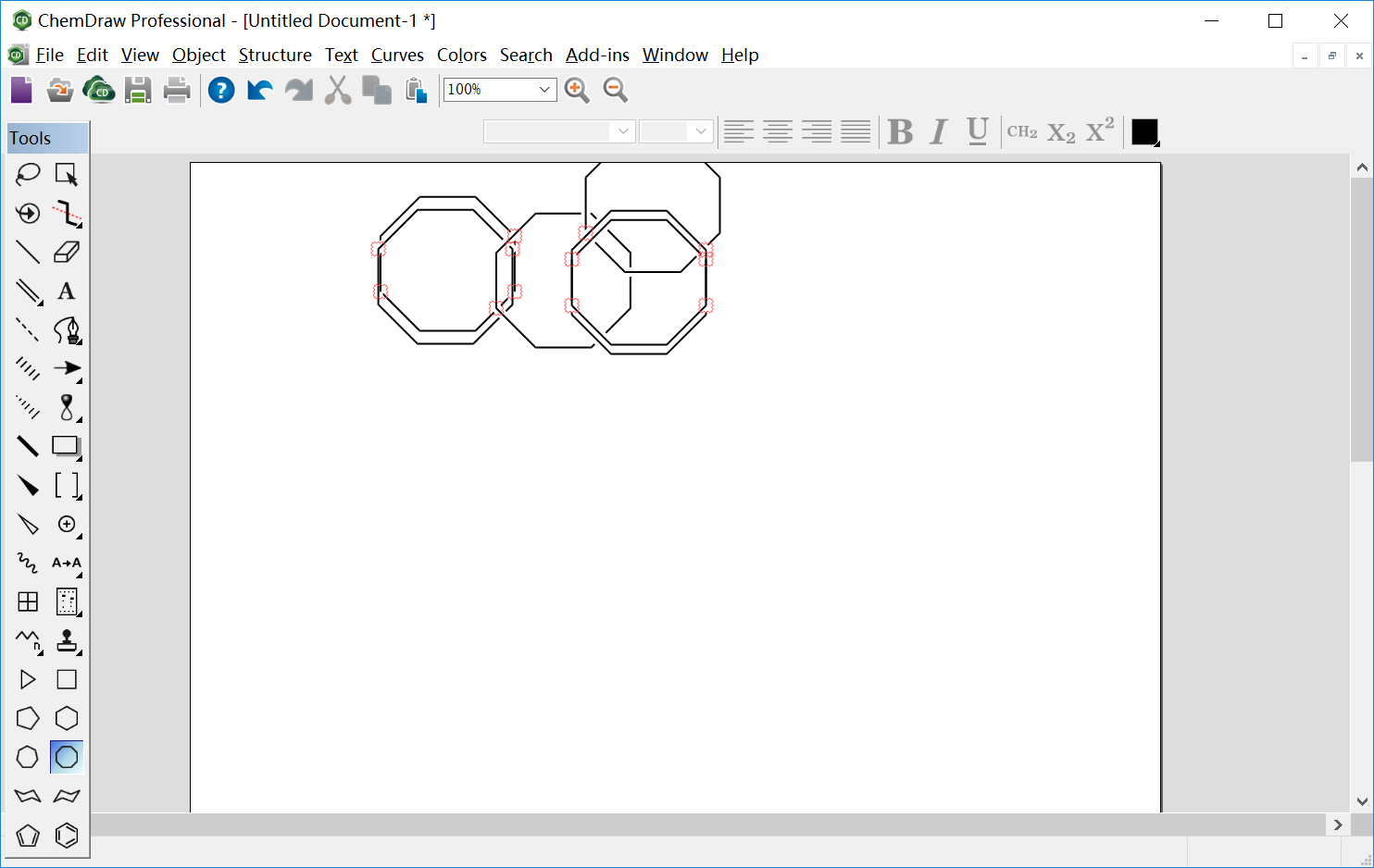
Task: Select the Arrow tool
Action: 67,368
